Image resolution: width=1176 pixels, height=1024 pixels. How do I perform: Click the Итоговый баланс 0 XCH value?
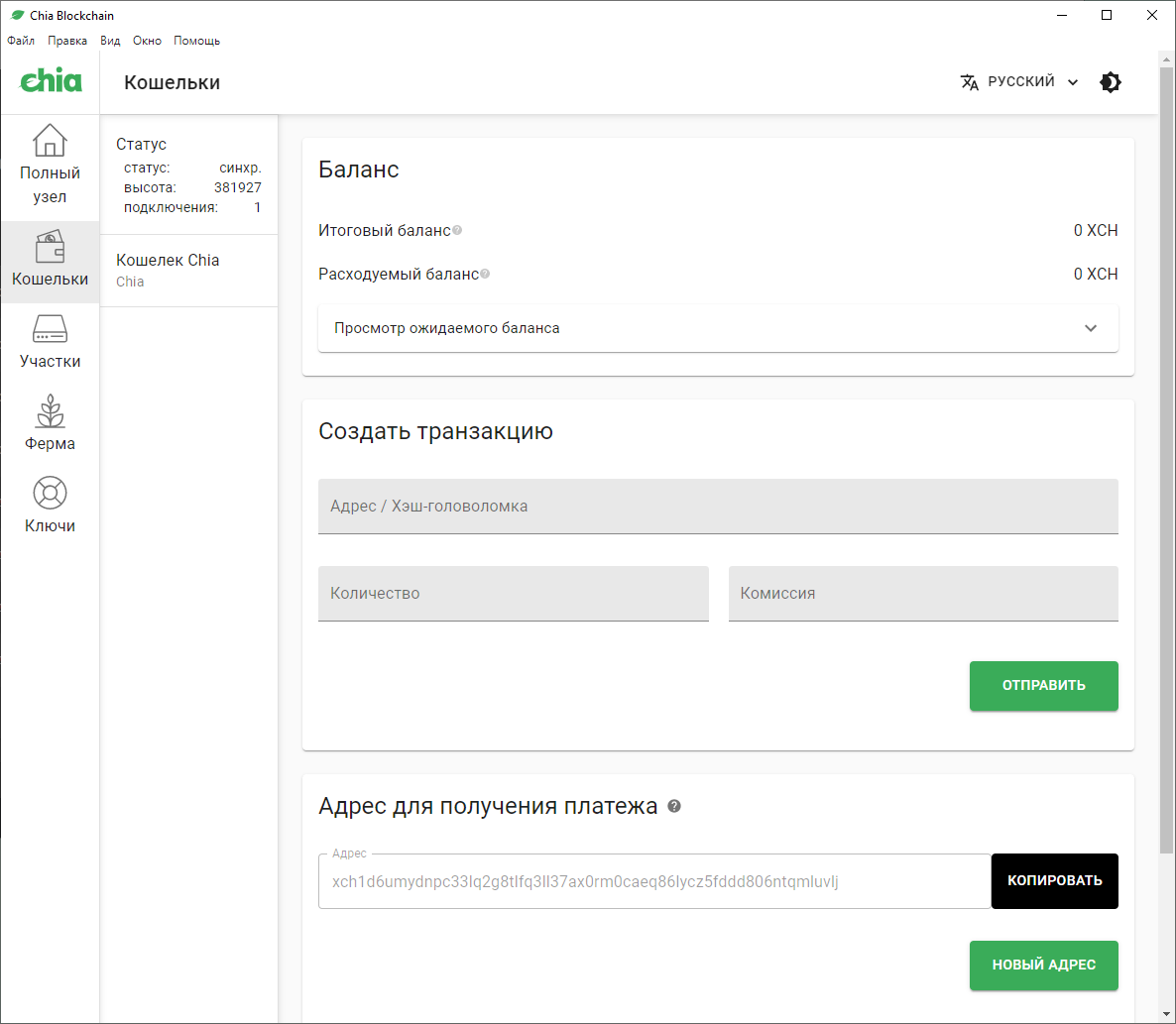point(1095,230)
